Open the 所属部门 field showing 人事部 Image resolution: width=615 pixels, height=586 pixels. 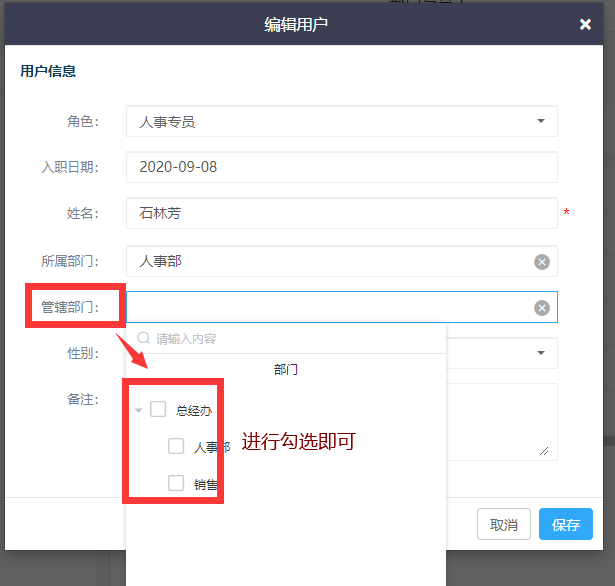click(342, 261)
